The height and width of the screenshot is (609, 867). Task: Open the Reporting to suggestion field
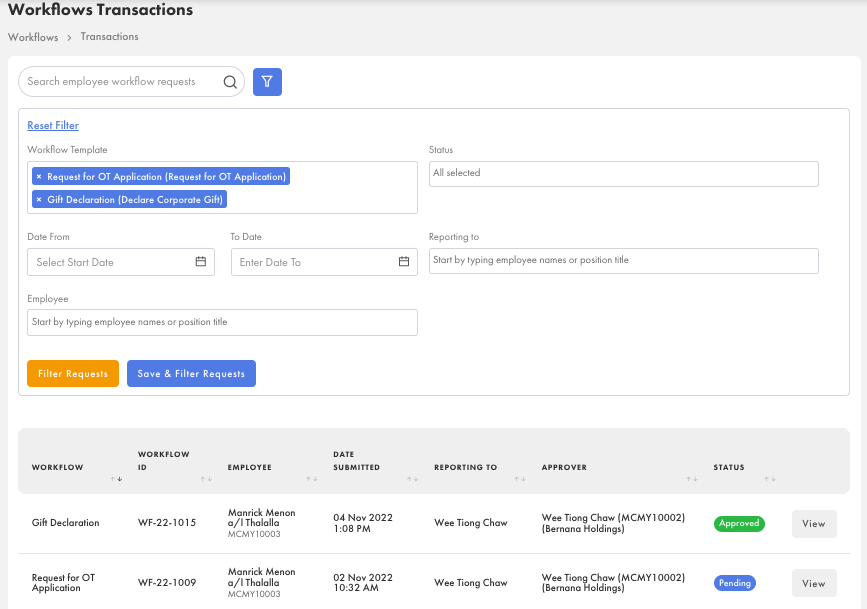pos(623,262)
